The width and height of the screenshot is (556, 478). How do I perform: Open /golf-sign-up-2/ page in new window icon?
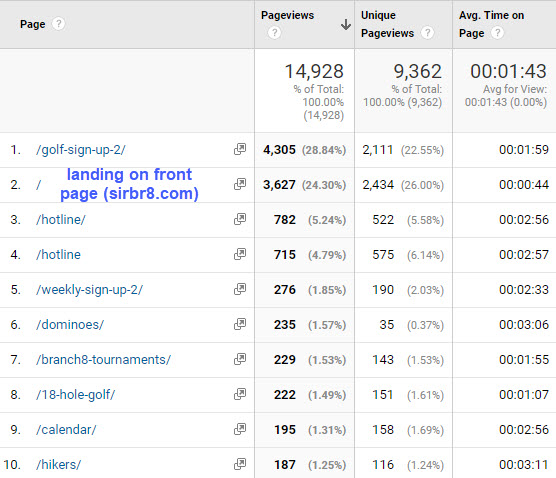(x=240, y=149)
